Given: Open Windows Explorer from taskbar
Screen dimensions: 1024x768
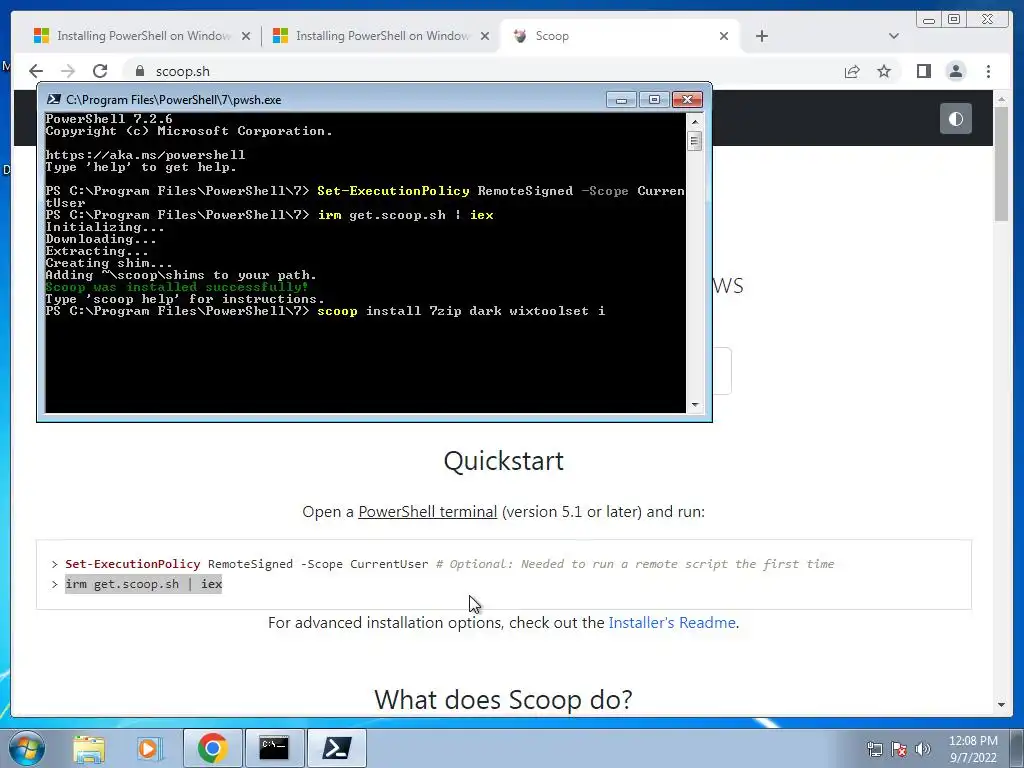Looking at the screenshot, I should 89,749.
